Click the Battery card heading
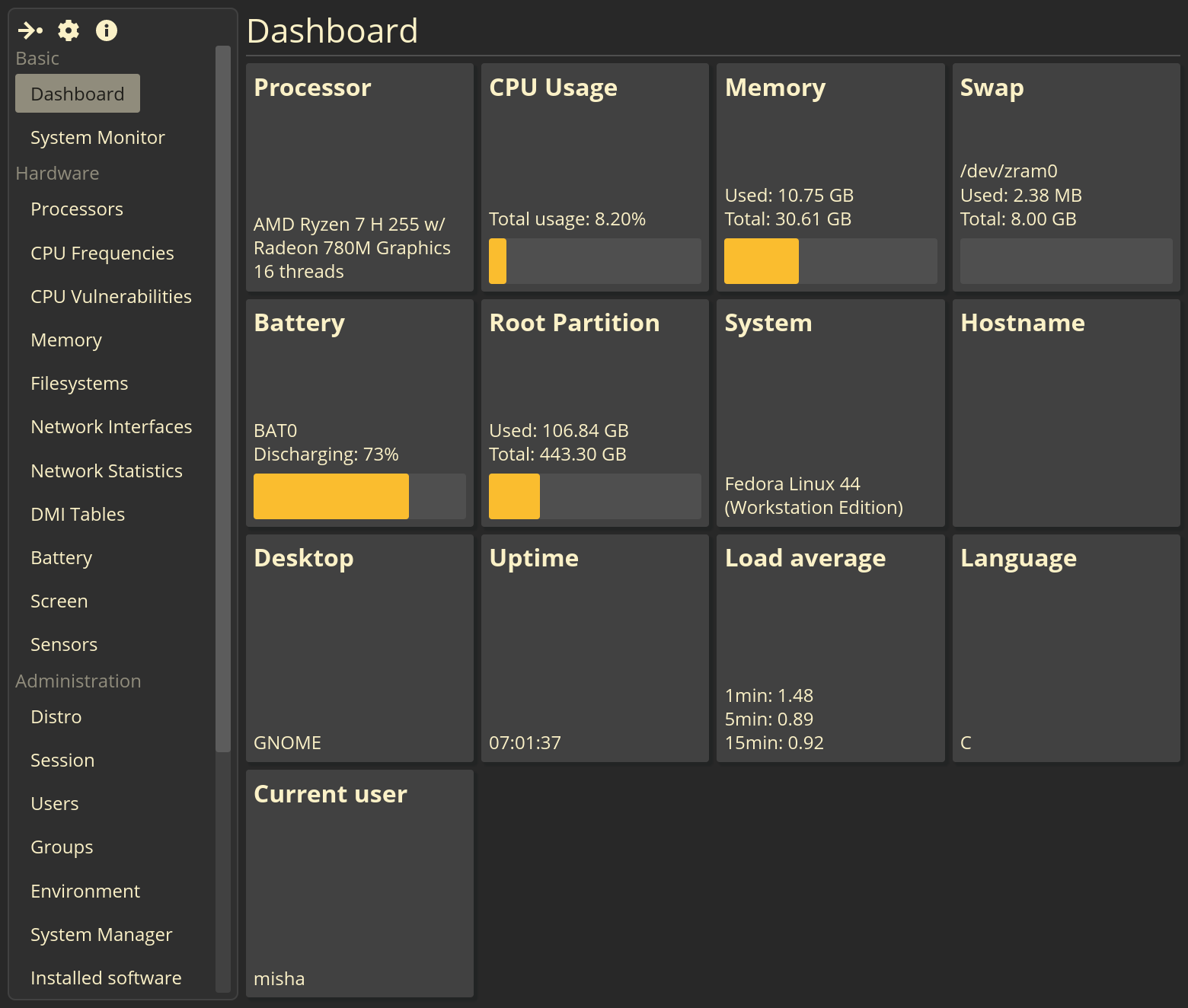The image size is (1188, 1008). [299, 323]
